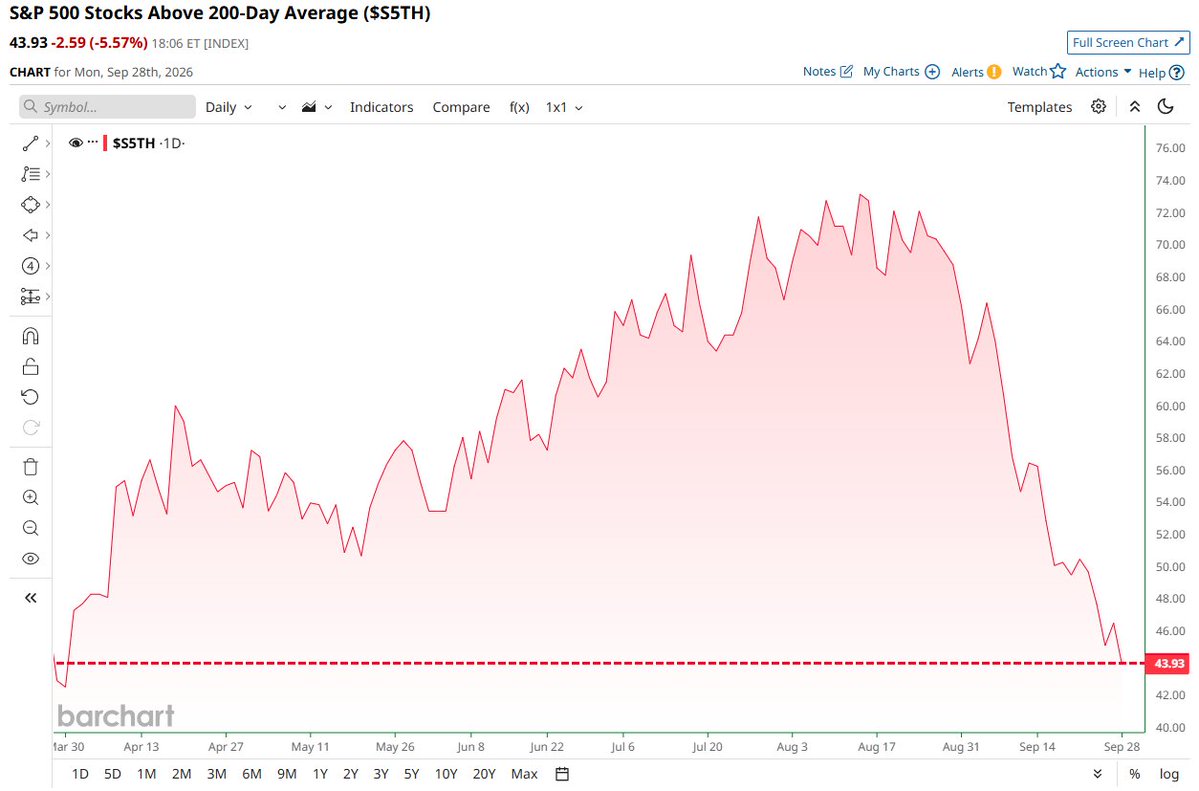Image resolution: width=1199 pixels, height=791 pixels.
Task: Toggle log scale button
Action: click(x=1168, y=774)
